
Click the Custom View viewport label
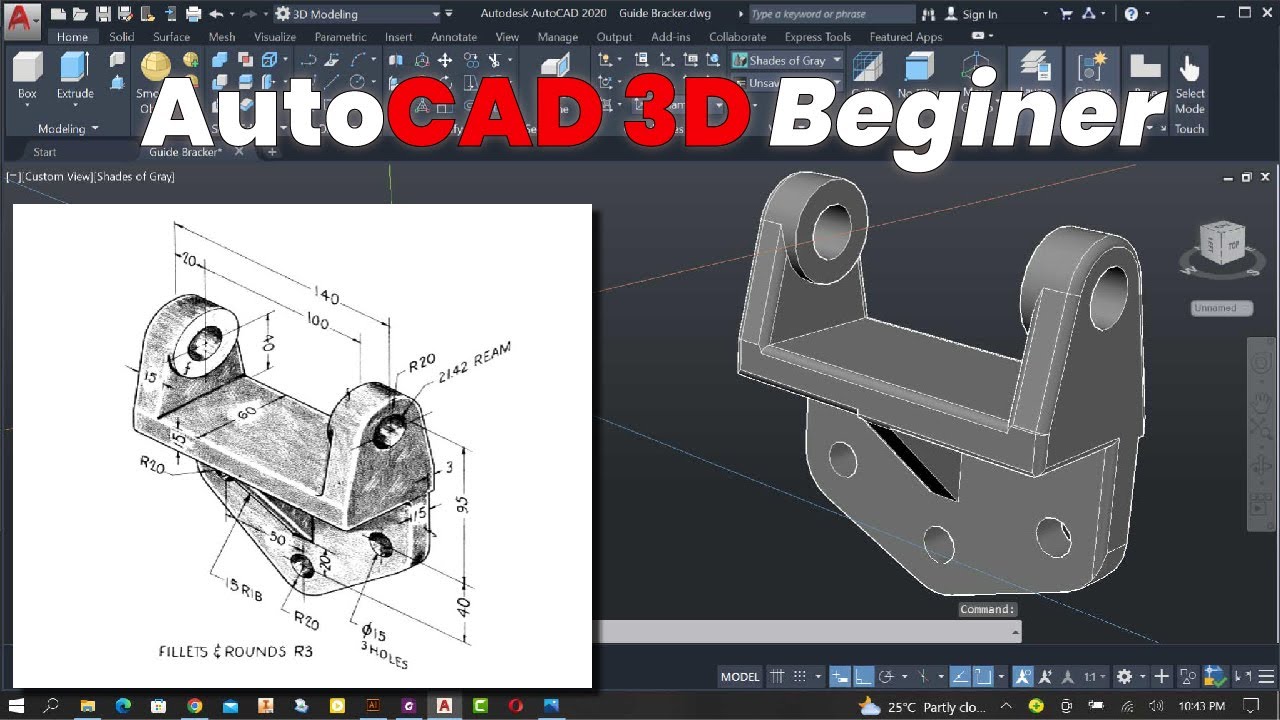[x=58, y=176]
